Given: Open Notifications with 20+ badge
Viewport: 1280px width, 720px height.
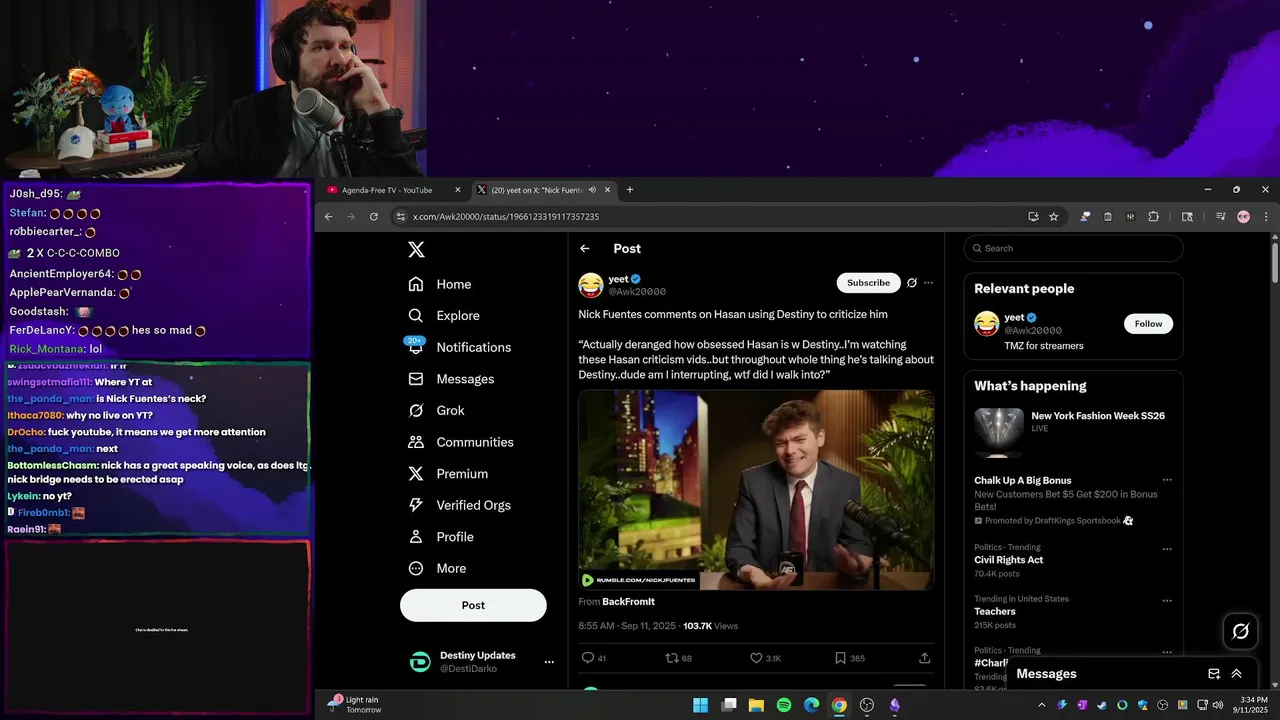Looking at the screenshot, I should (459, 347).
